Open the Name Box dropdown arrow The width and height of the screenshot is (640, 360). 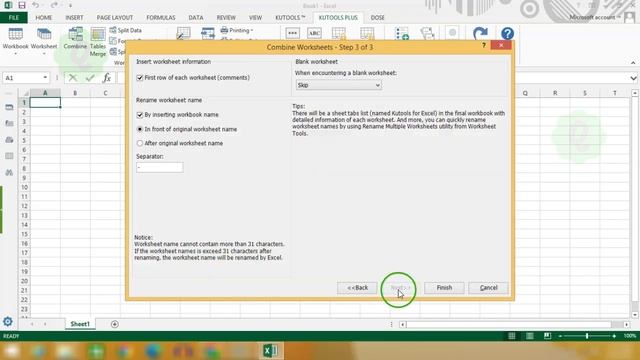[45, 78]
